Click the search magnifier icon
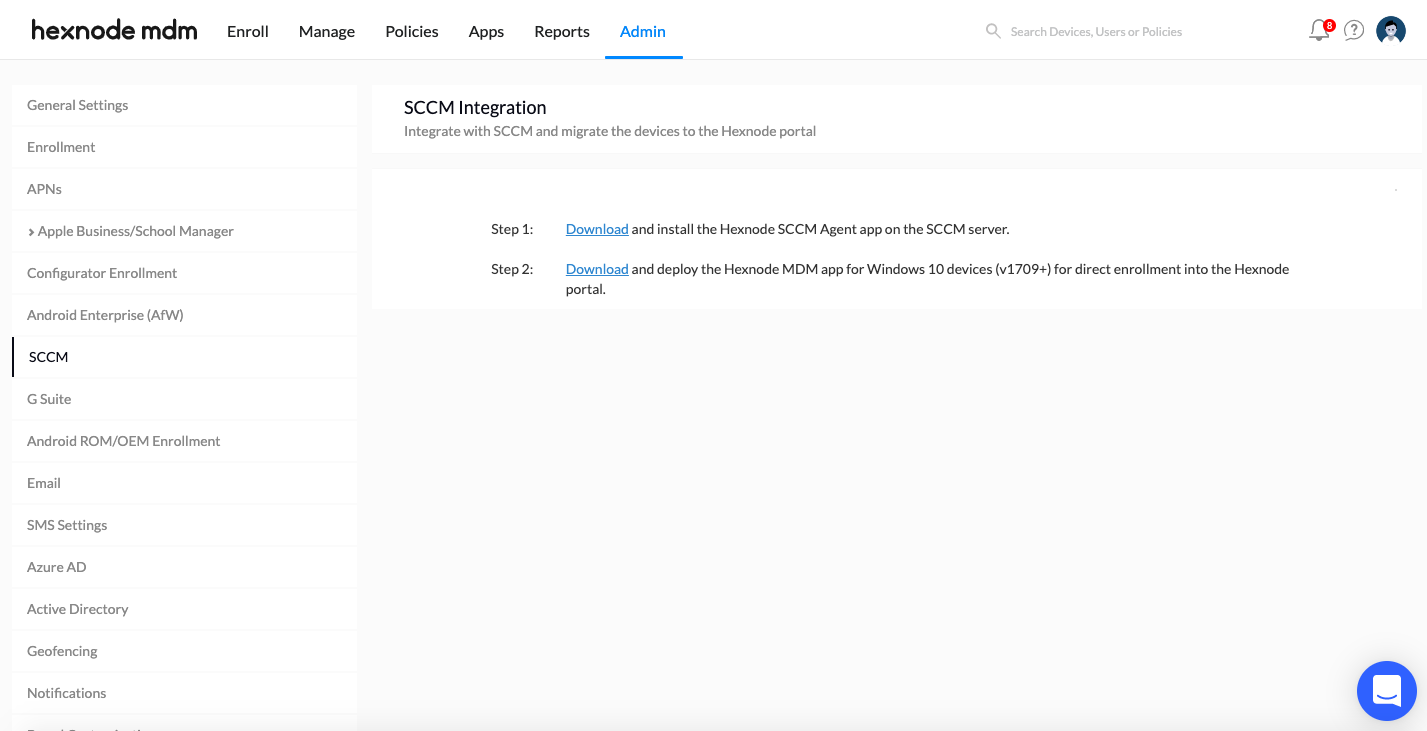The width and height of the screenshot is (1427, 731). (x=993, y=31)
